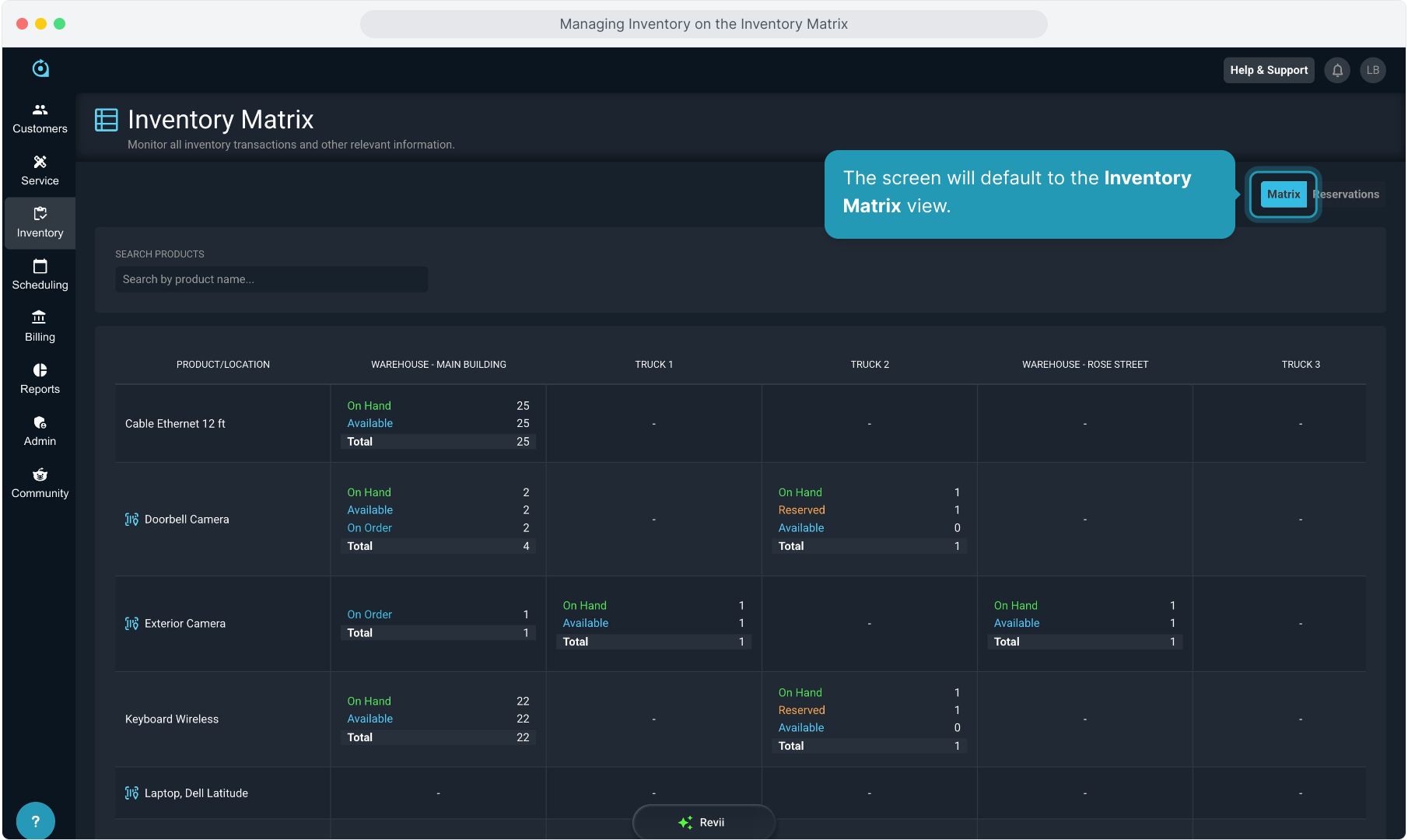This screenshot has height=840, width=1408.
Task: Click the blue help question mark button
Action: coord(35,821)
